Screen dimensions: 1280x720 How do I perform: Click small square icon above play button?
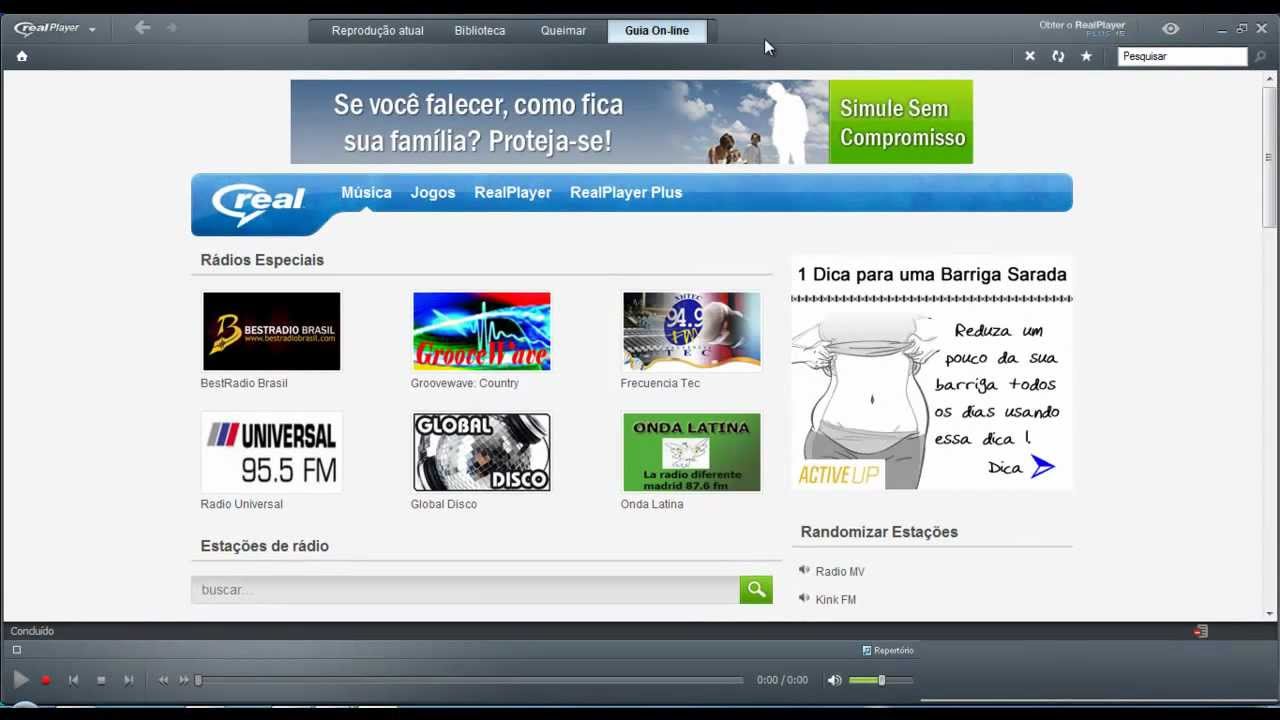tap(16, 650)
